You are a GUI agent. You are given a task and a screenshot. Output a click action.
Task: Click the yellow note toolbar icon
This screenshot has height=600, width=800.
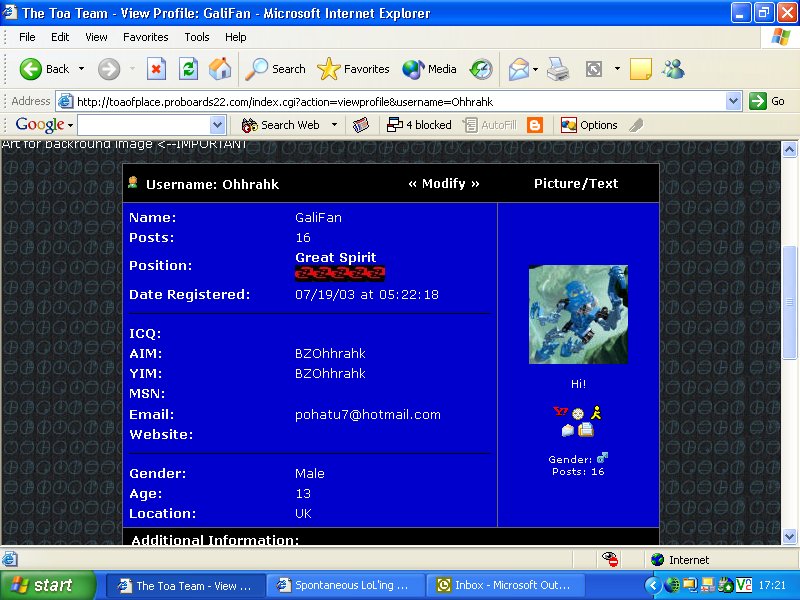coord(640,69)
